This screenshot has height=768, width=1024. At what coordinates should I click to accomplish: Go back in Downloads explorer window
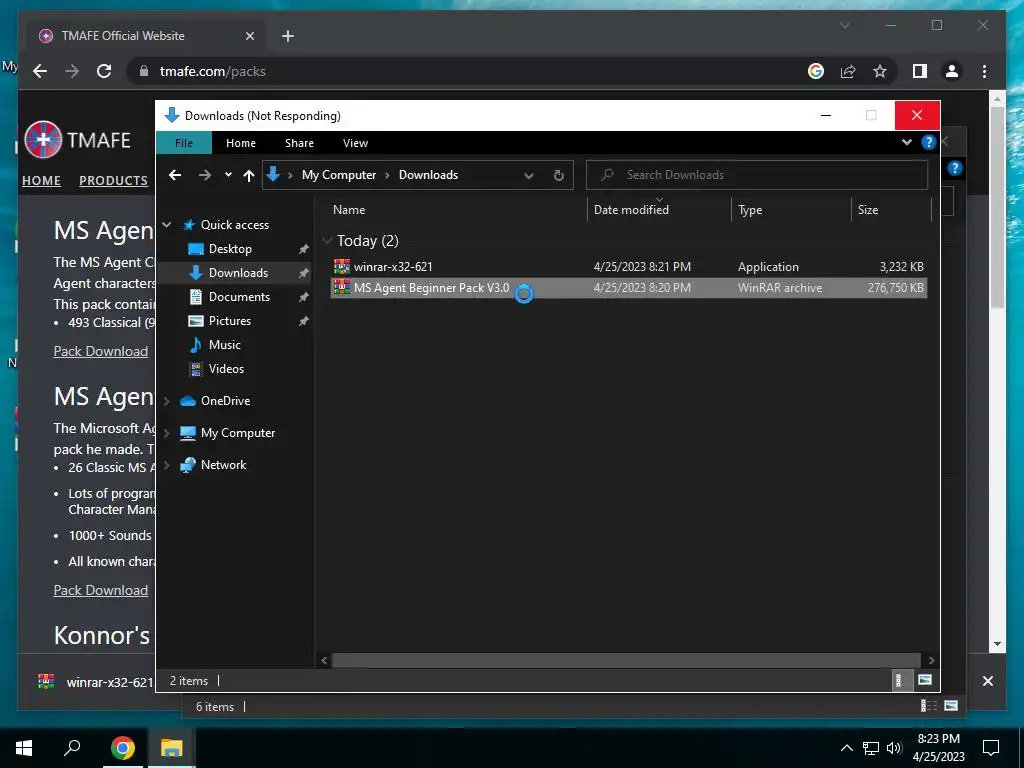(x=175, y=175)
